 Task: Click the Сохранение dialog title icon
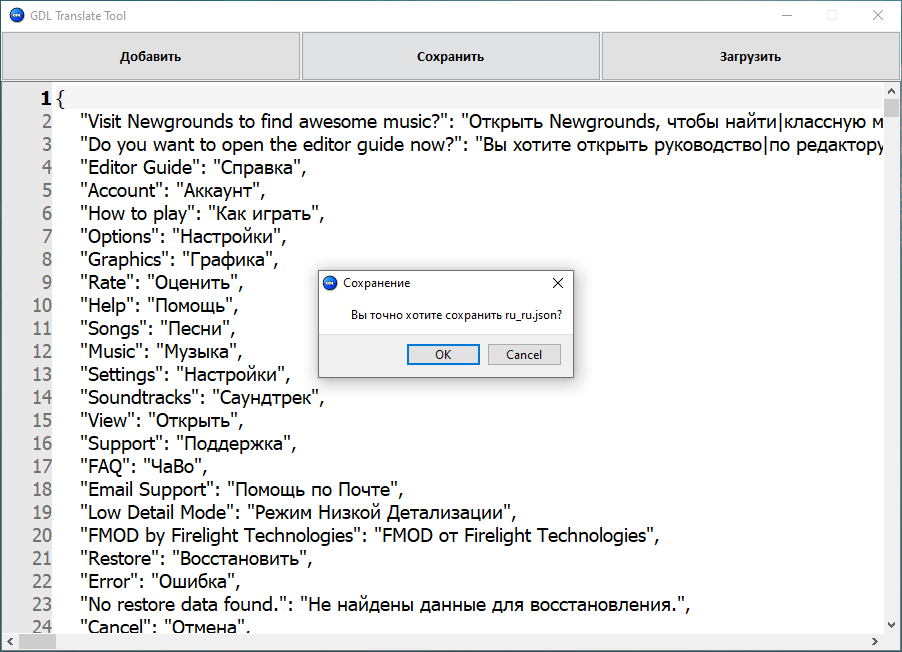330,283
